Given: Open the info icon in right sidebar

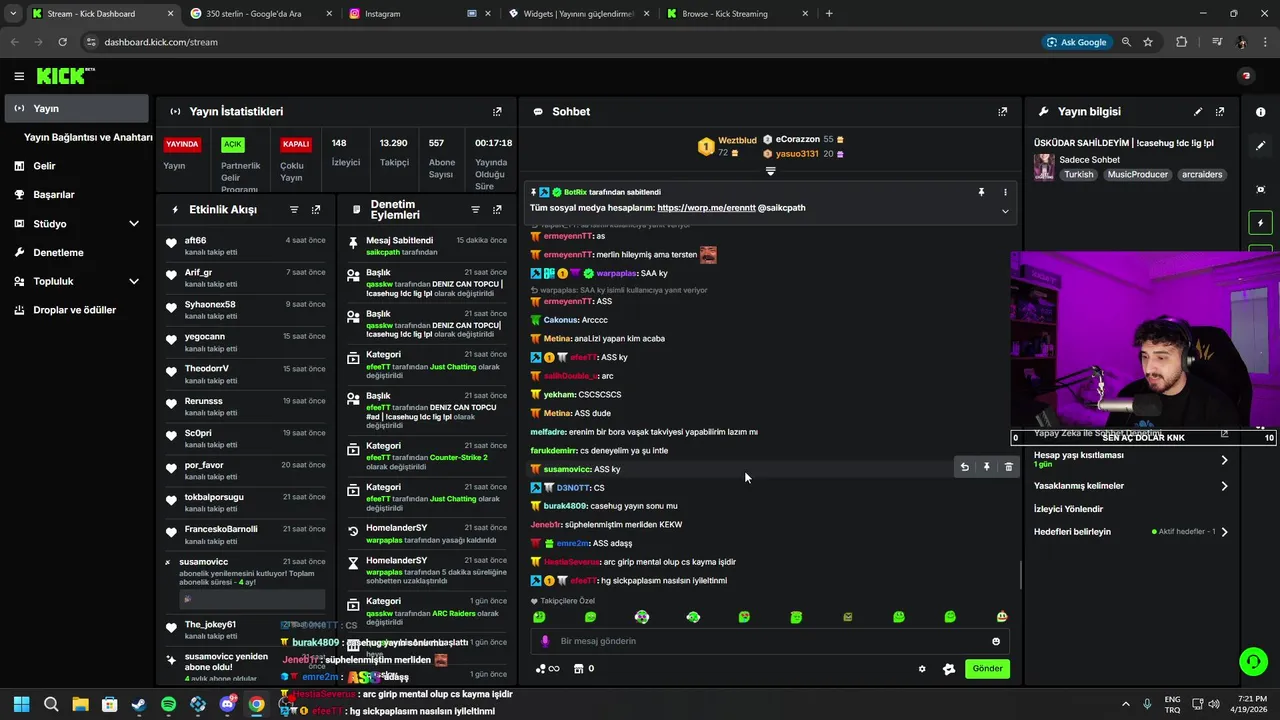Looking at the screenshot, I should pos(1261,112).
